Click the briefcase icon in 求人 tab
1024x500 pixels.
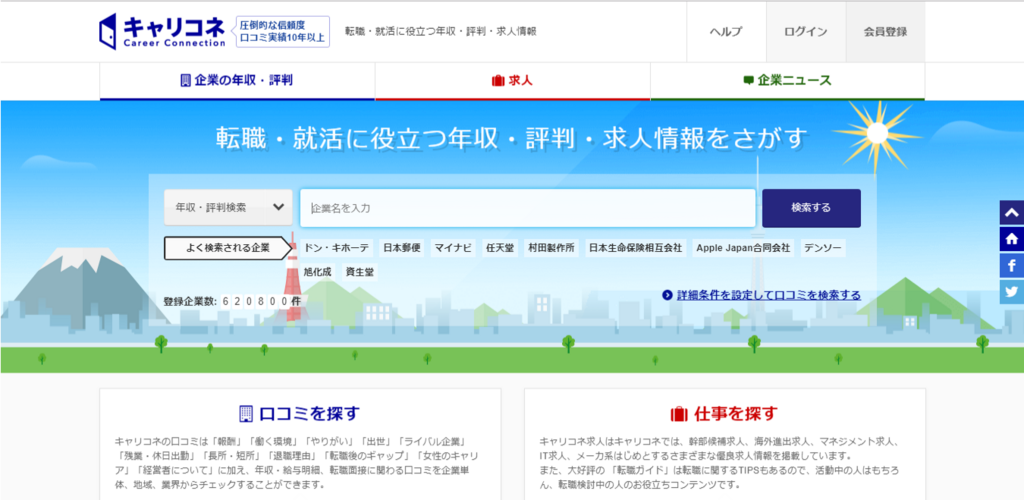498,81
